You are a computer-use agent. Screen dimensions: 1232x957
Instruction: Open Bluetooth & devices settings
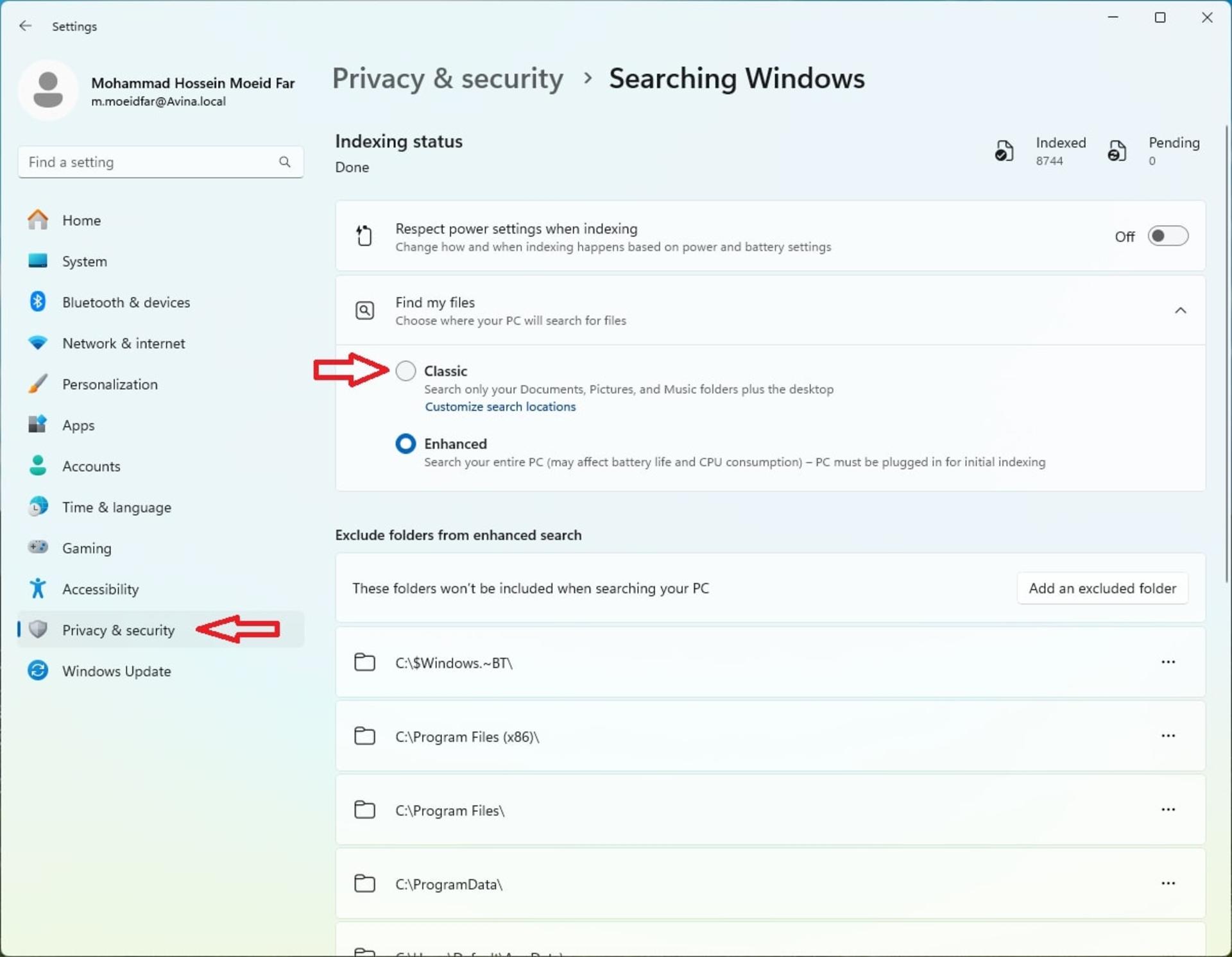[x=160, y=302]
